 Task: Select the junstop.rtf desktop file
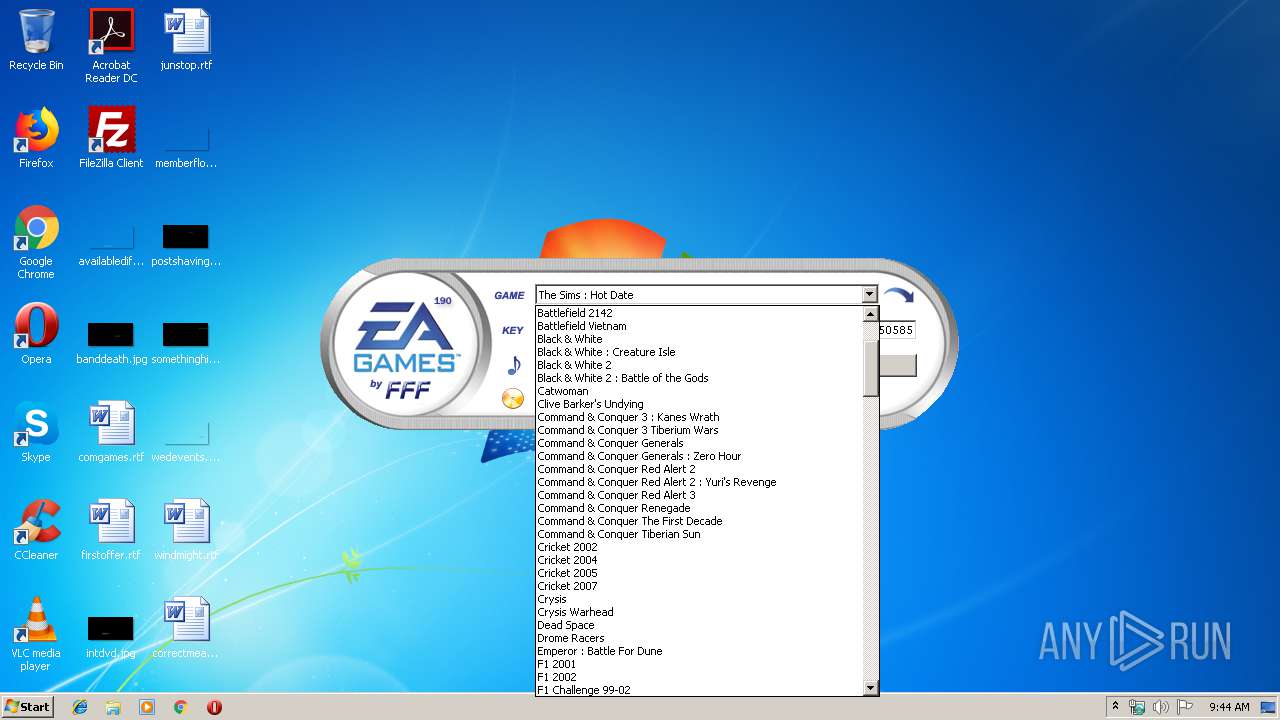pos(186,40)
